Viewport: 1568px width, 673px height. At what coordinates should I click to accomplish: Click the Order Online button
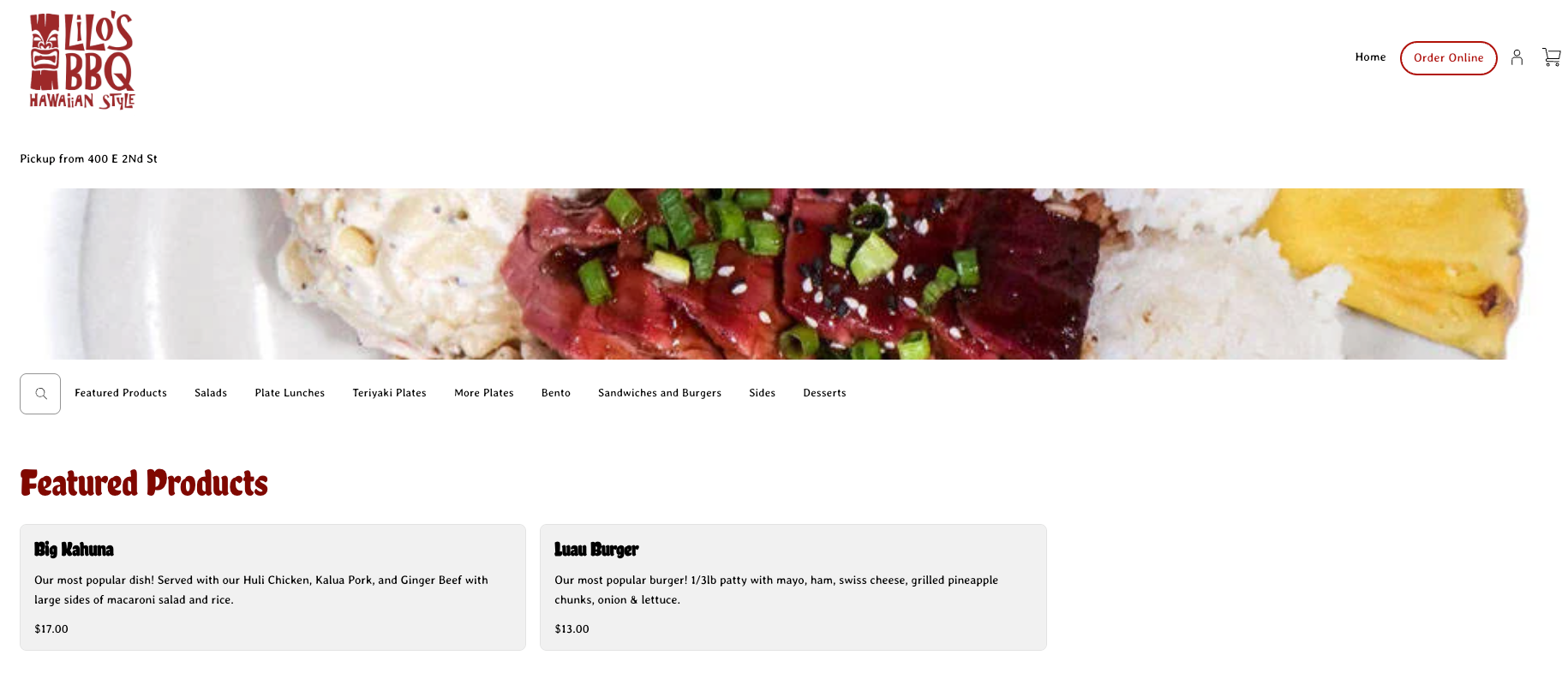click(x=1448, y=58)
